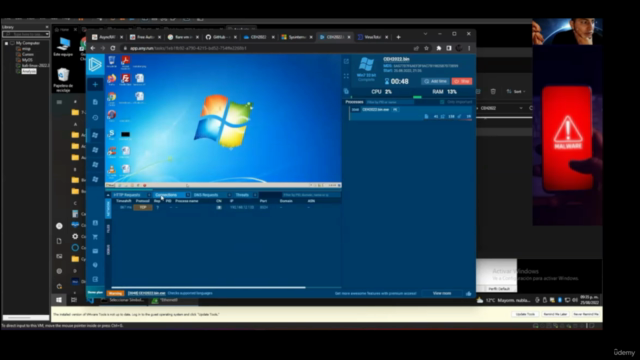This screenshot has height=360, width=640.
Task: Click the filter by PID or name field
Action: click(x=390, y=102)
